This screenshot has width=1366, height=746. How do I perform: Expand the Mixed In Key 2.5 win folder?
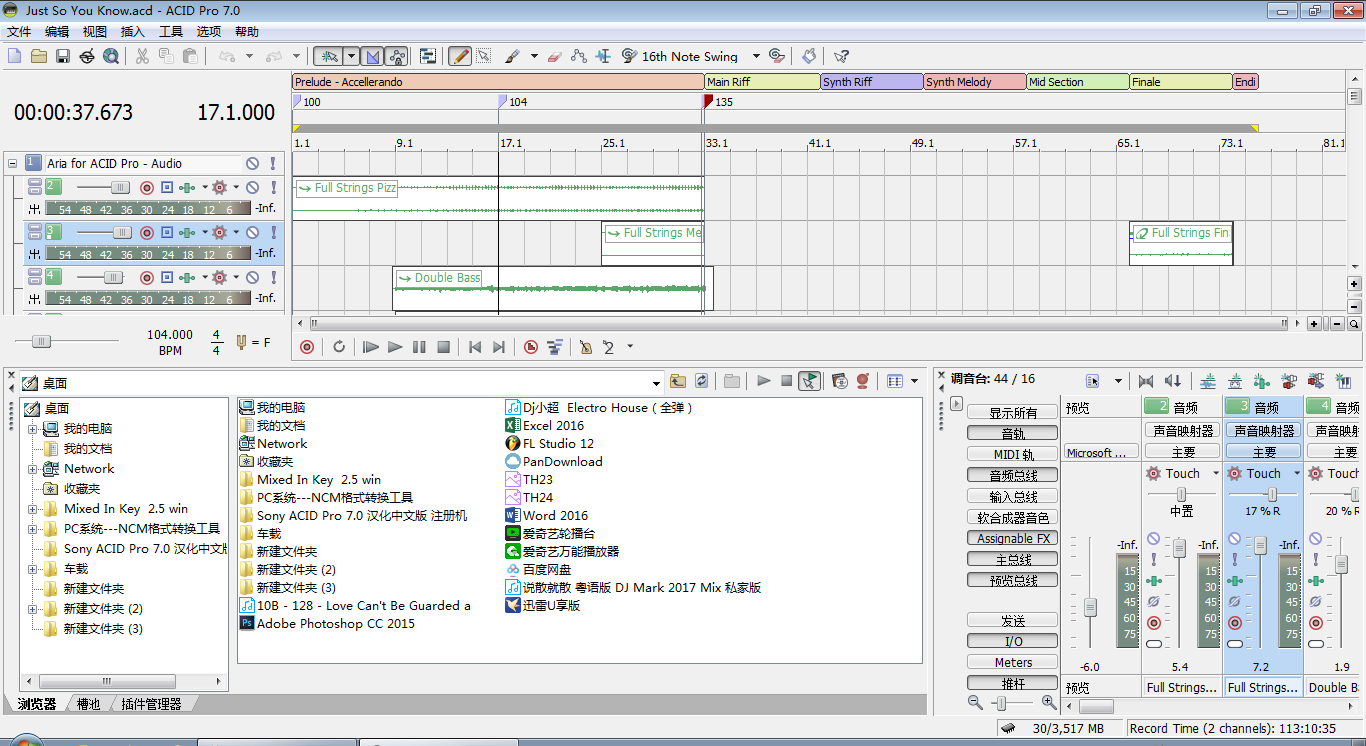coord(33,508)
